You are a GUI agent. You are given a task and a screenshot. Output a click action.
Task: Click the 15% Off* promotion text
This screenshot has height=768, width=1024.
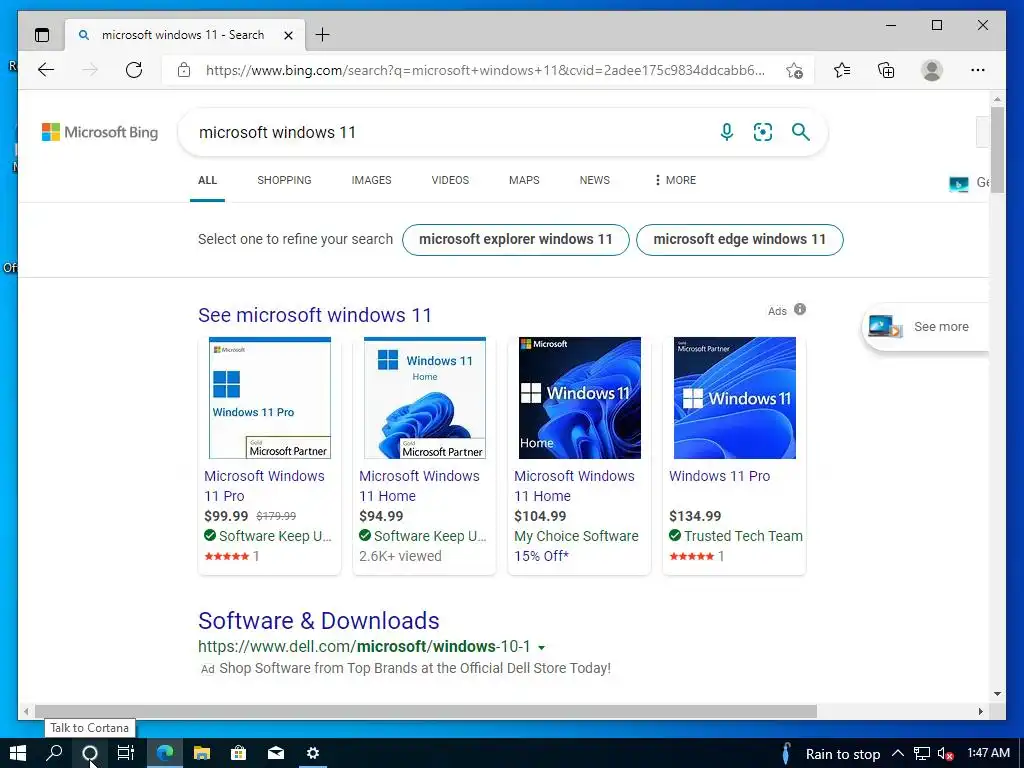tap(541, 556)
